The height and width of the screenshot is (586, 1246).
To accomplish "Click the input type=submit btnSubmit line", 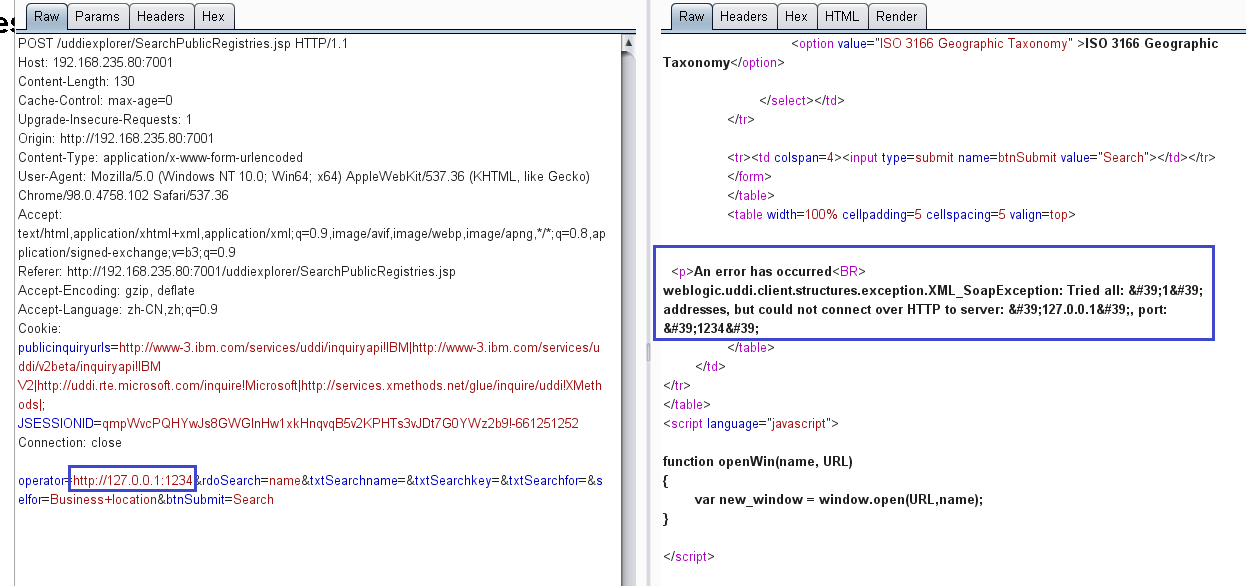I will pyautogui.click(x=970, y=158).
